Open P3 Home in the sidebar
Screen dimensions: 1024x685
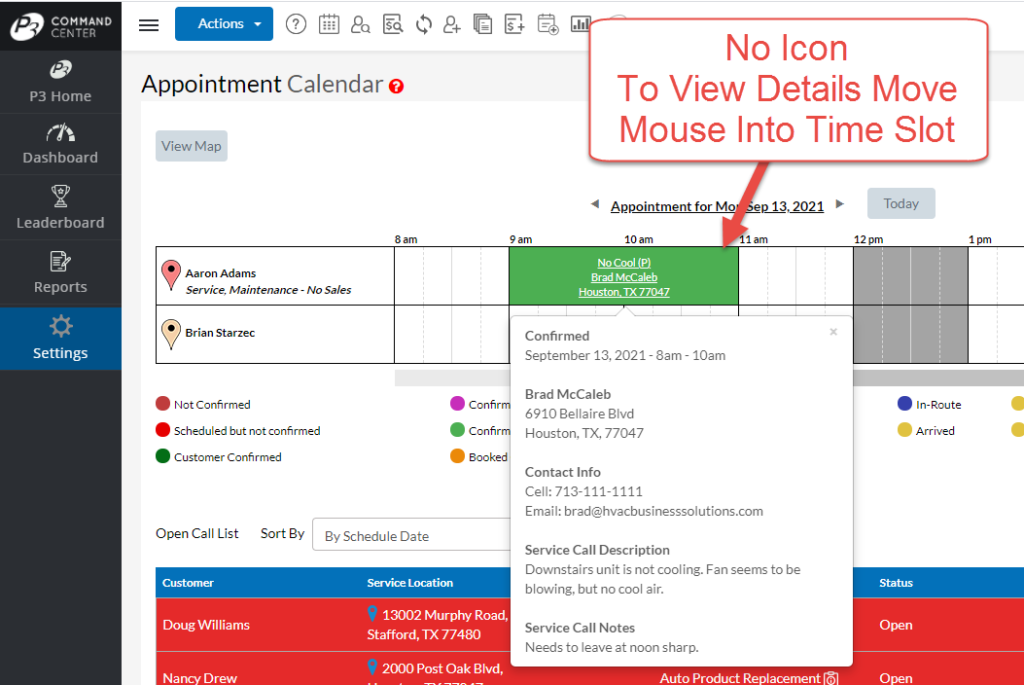pos(60,82)
